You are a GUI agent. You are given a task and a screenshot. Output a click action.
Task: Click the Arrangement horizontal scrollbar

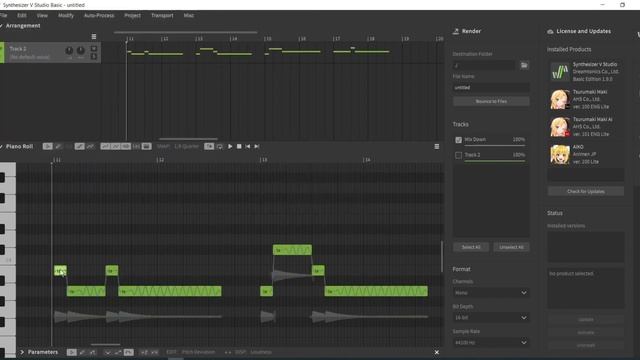(188, 139)
